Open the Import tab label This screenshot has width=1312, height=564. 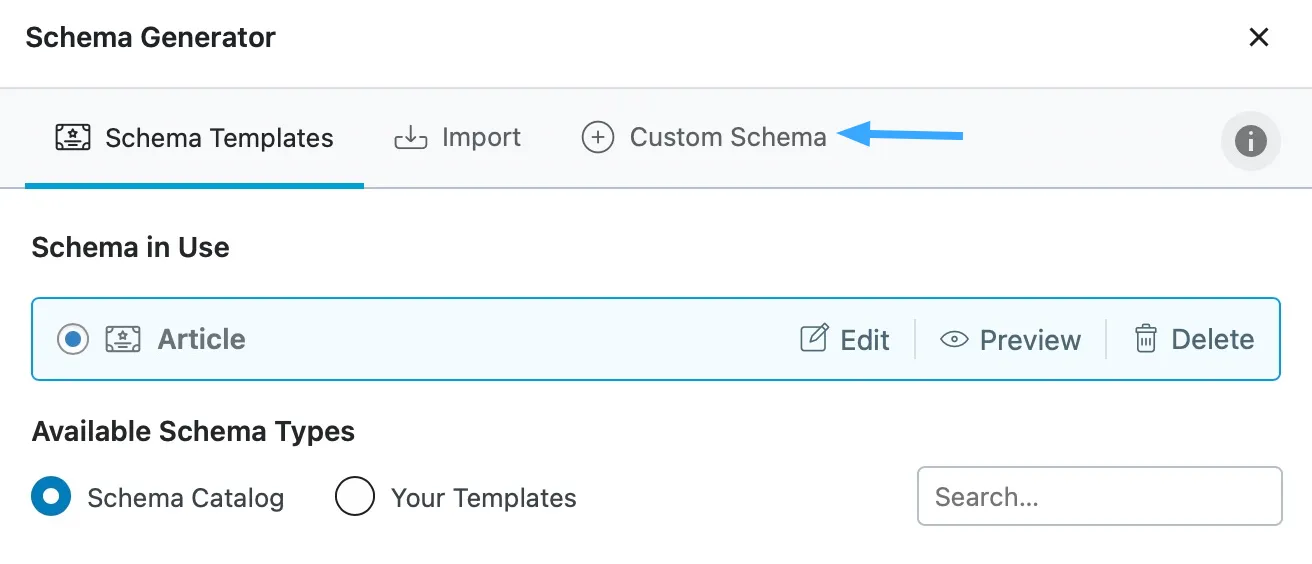[x=481, y=137]
